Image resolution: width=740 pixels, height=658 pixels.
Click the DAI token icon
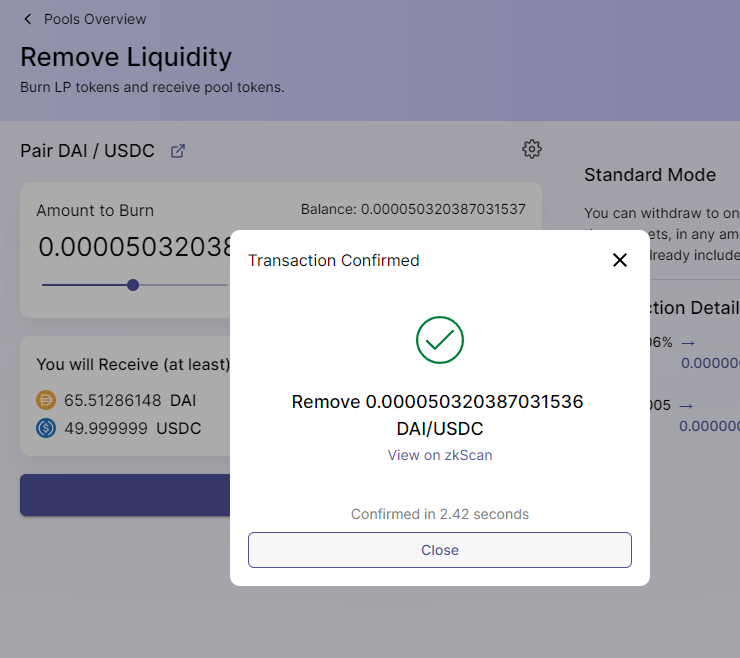coord(46,400)
